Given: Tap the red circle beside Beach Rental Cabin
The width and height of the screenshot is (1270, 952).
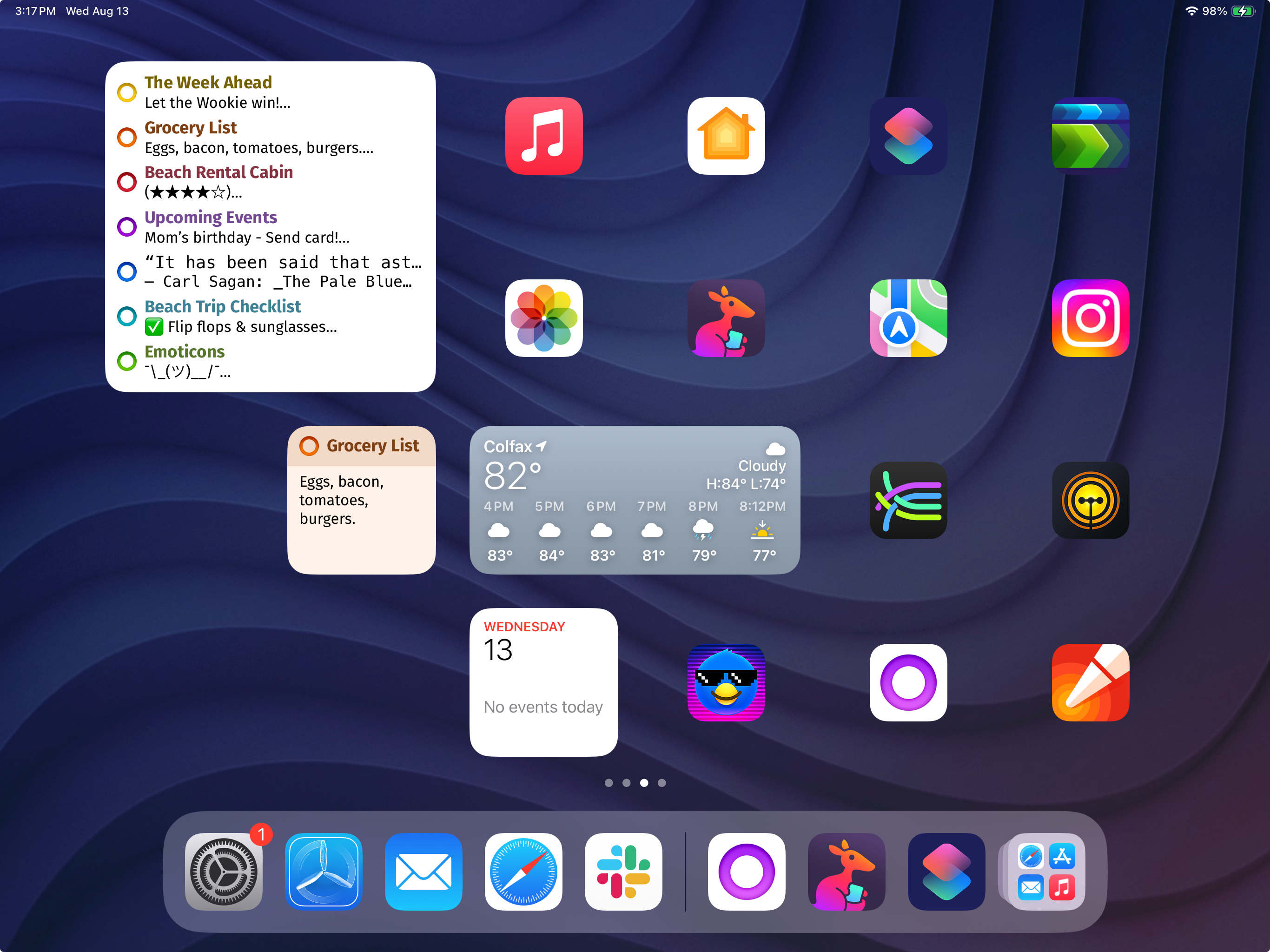Looking at the screenshot, I should (x=126, y=181).
